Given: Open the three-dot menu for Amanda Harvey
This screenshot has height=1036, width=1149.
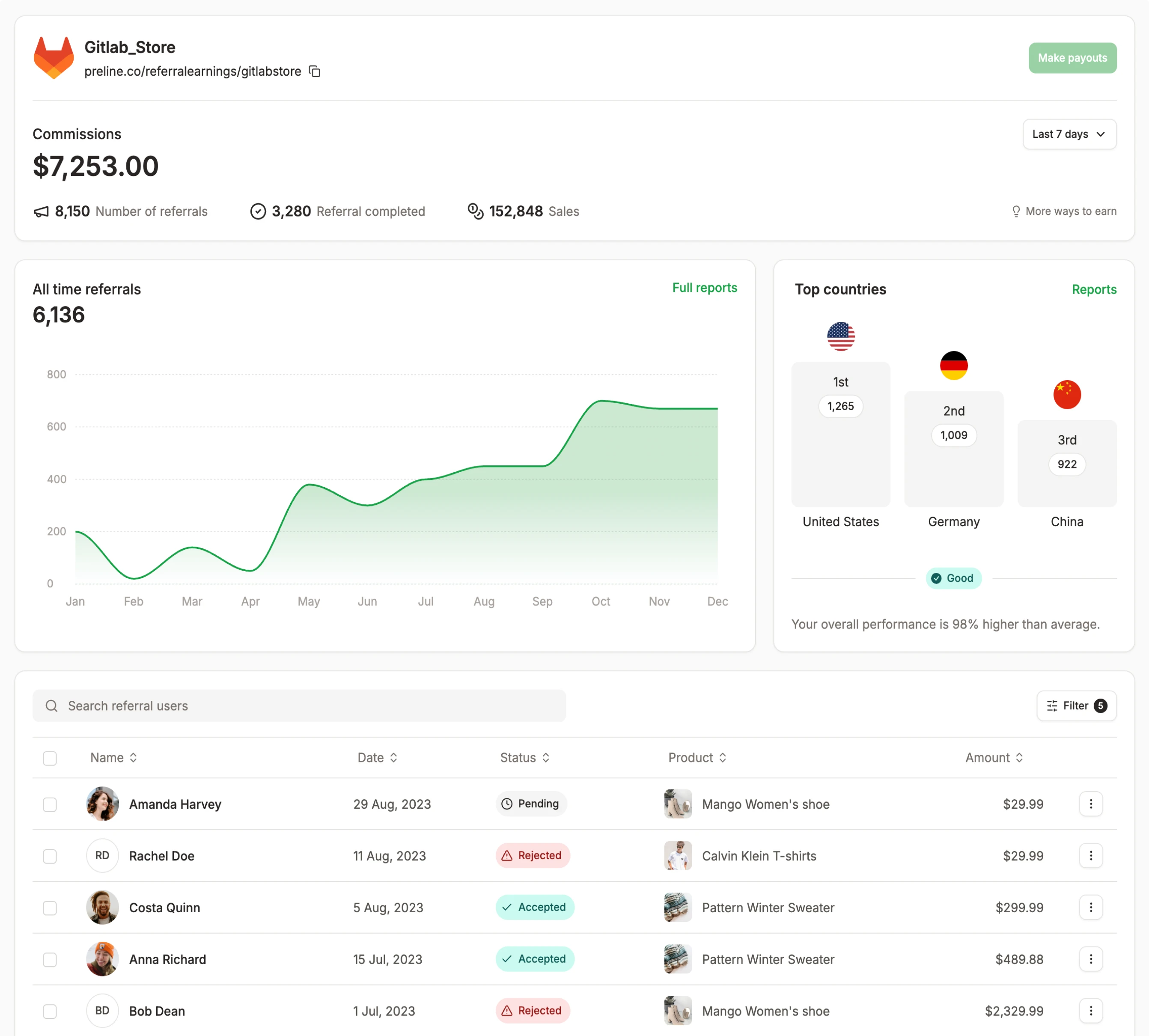Looking at the screenshot, I should tap(1090, 804).
